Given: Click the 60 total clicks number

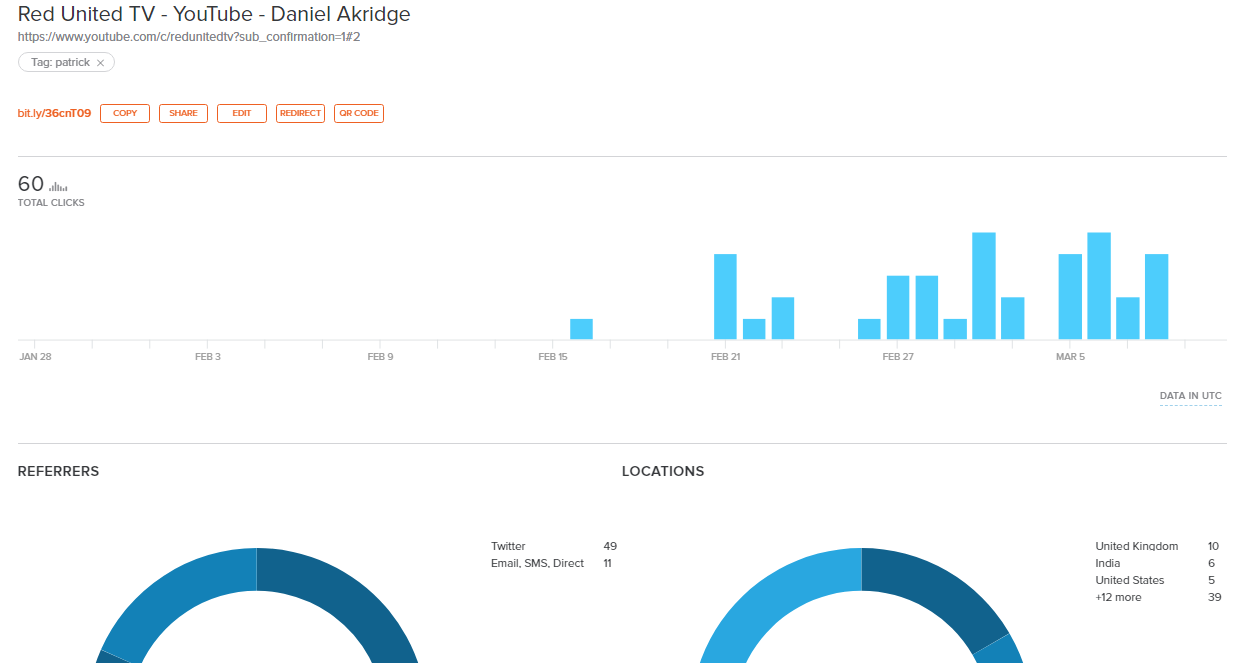Looking at the screenshot, I should coord(31,184).
